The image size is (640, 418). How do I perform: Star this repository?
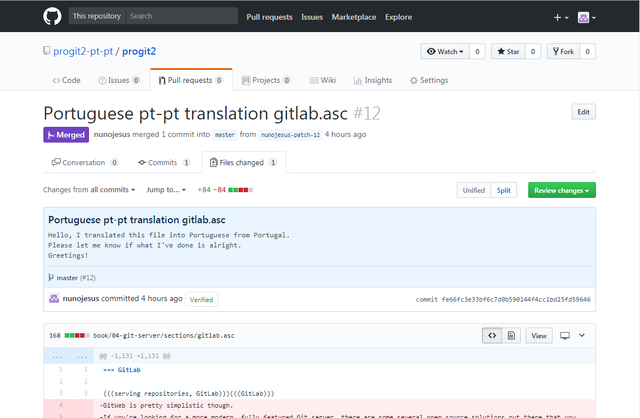tap(508, 51)
